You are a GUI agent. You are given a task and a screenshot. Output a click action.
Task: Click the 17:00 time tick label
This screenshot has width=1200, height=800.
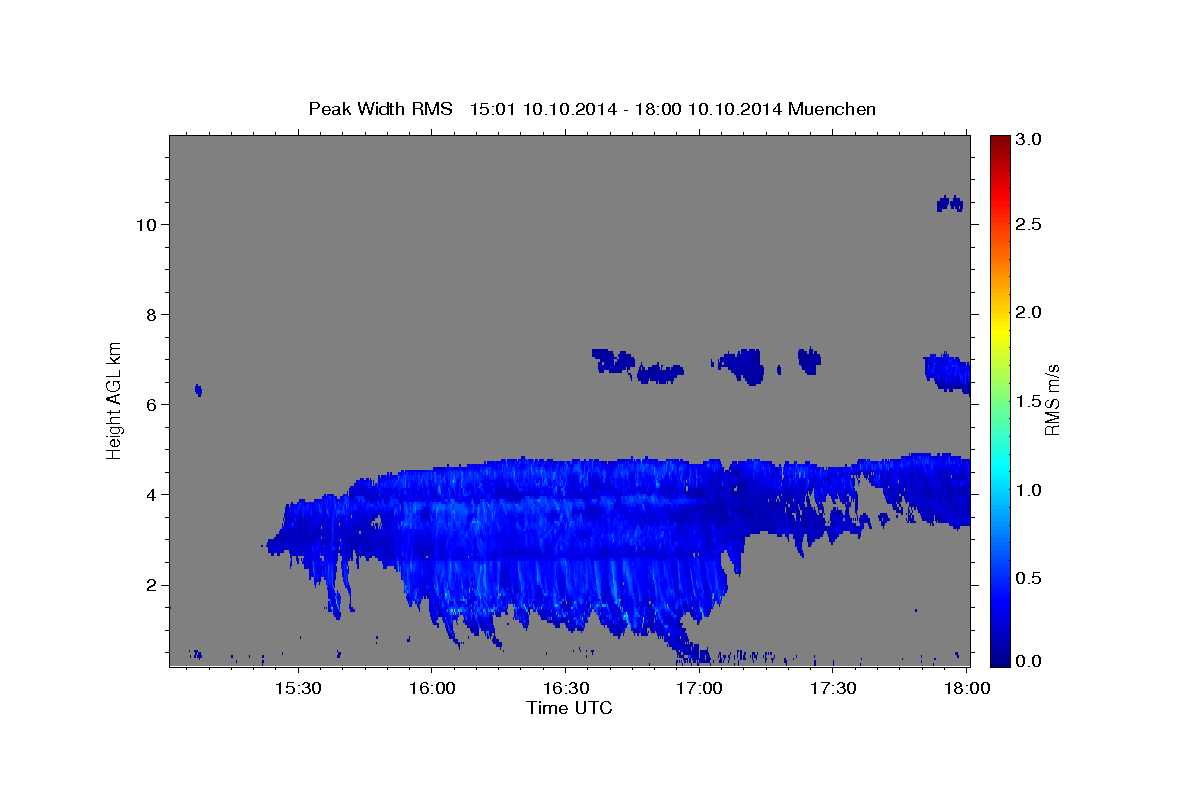(x=699, y=689)
